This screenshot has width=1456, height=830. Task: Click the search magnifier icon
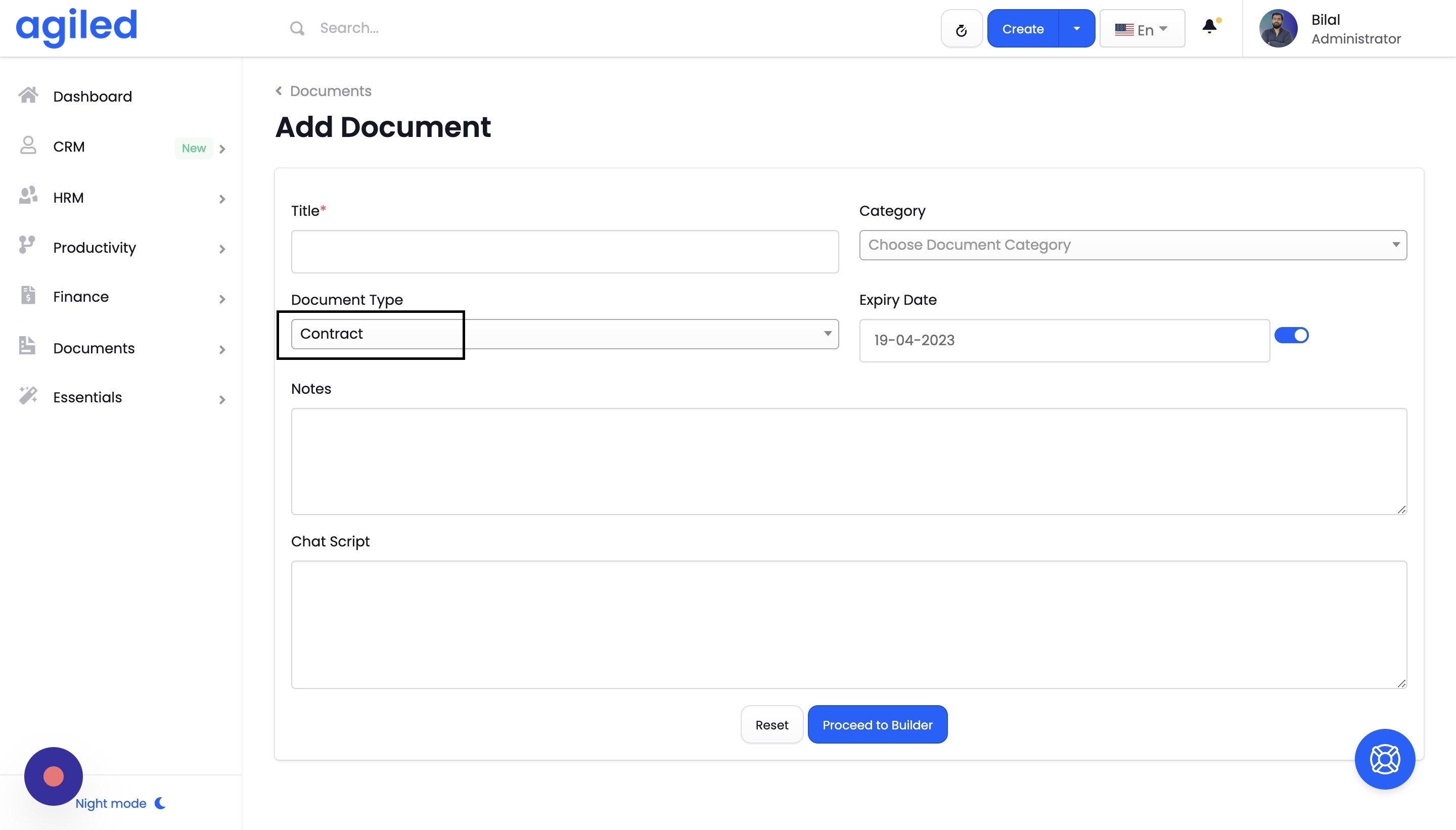tap(296, 28)
